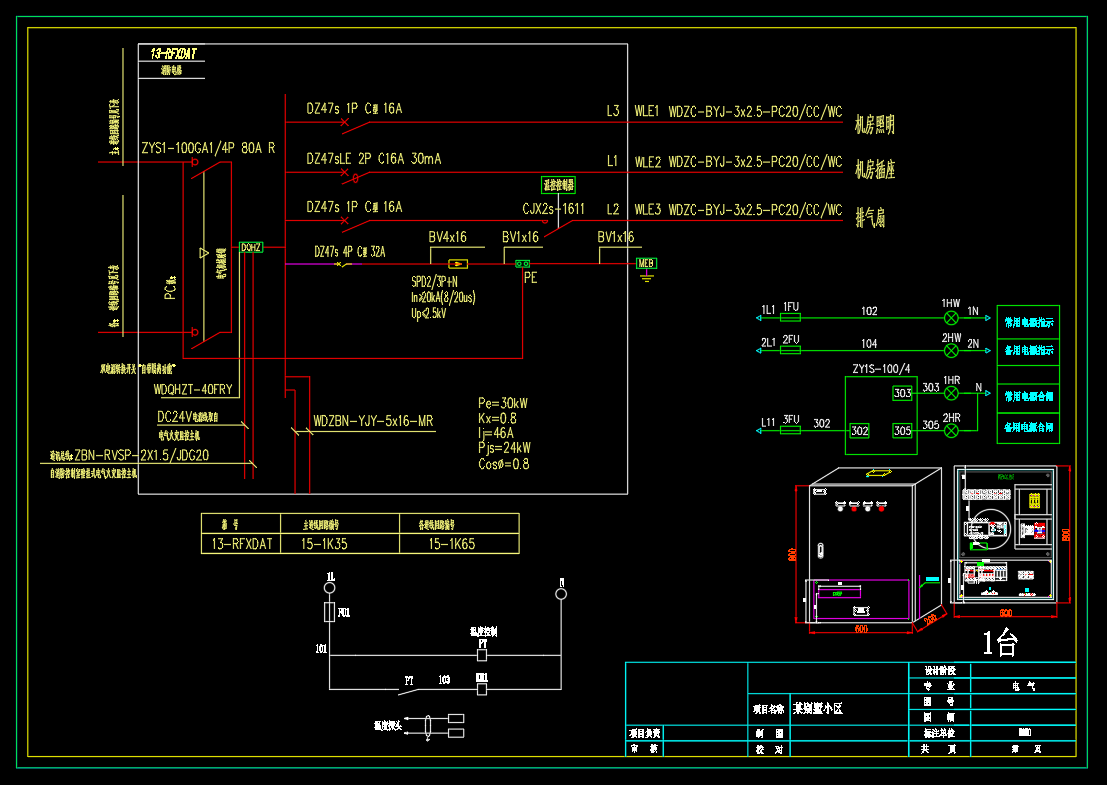Click the cabinet interior layout drawing
This screenshot has width=1107, height=785.
coord(1005,534)
